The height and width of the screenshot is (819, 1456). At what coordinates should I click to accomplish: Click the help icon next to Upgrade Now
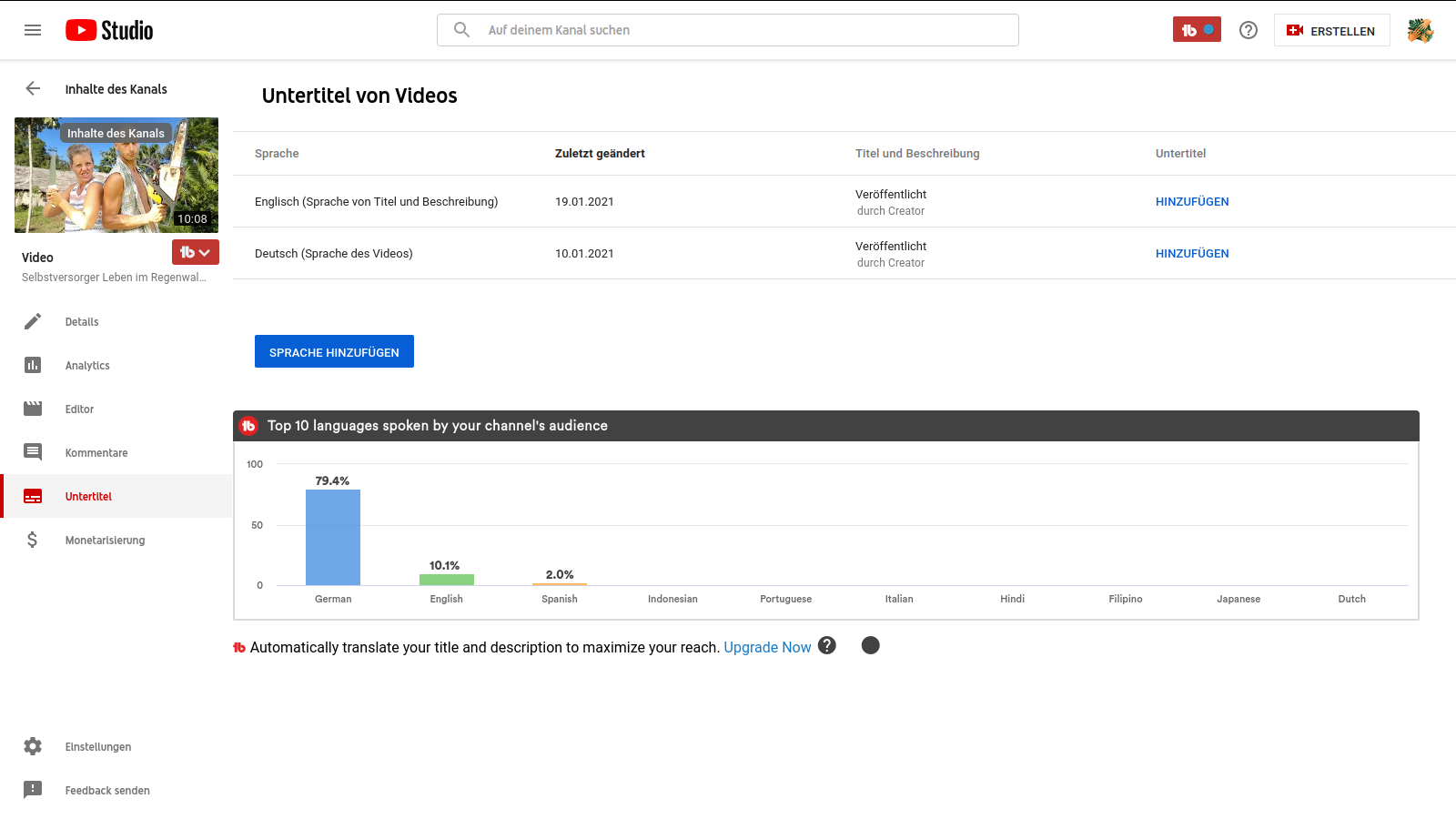click(826, 645)
